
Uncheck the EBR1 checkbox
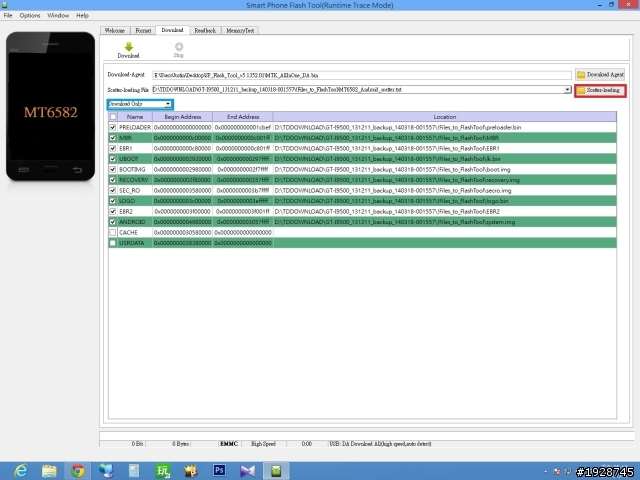point(113,149)
